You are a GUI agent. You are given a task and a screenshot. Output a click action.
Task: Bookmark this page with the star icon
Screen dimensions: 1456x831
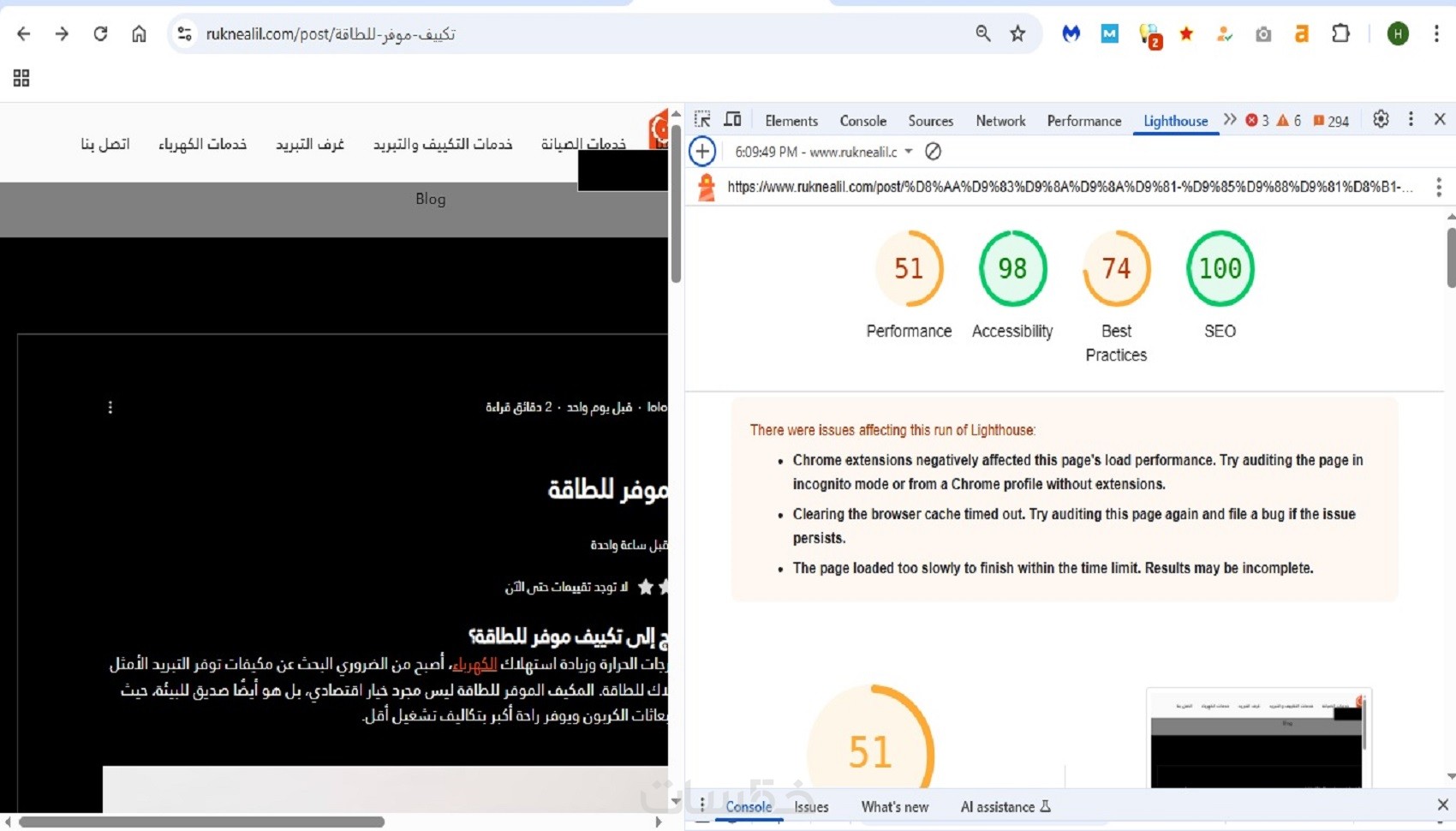[x=1017, y=33]
